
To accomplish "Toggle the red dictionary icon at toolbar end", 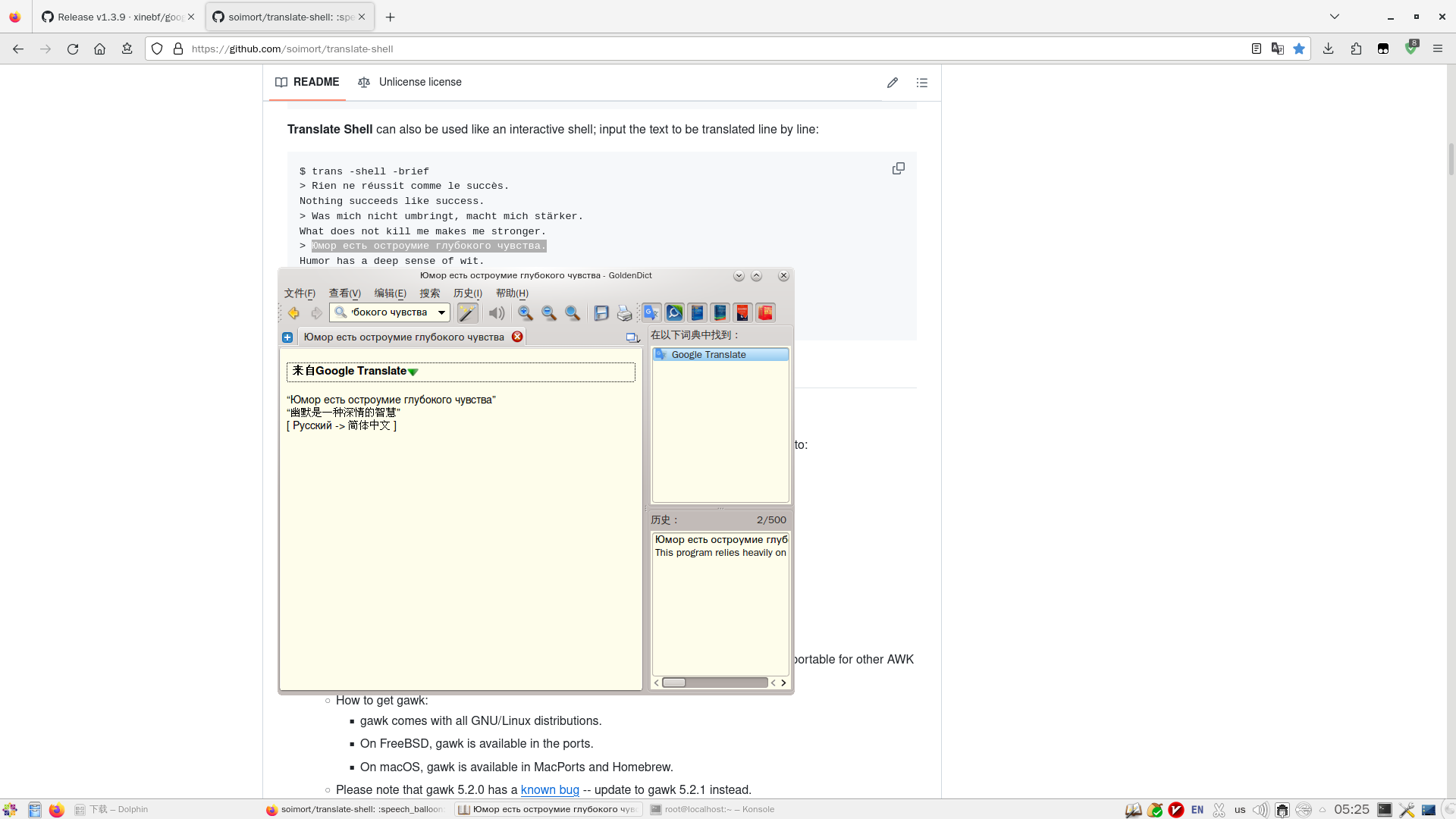I will pos(765,313).
